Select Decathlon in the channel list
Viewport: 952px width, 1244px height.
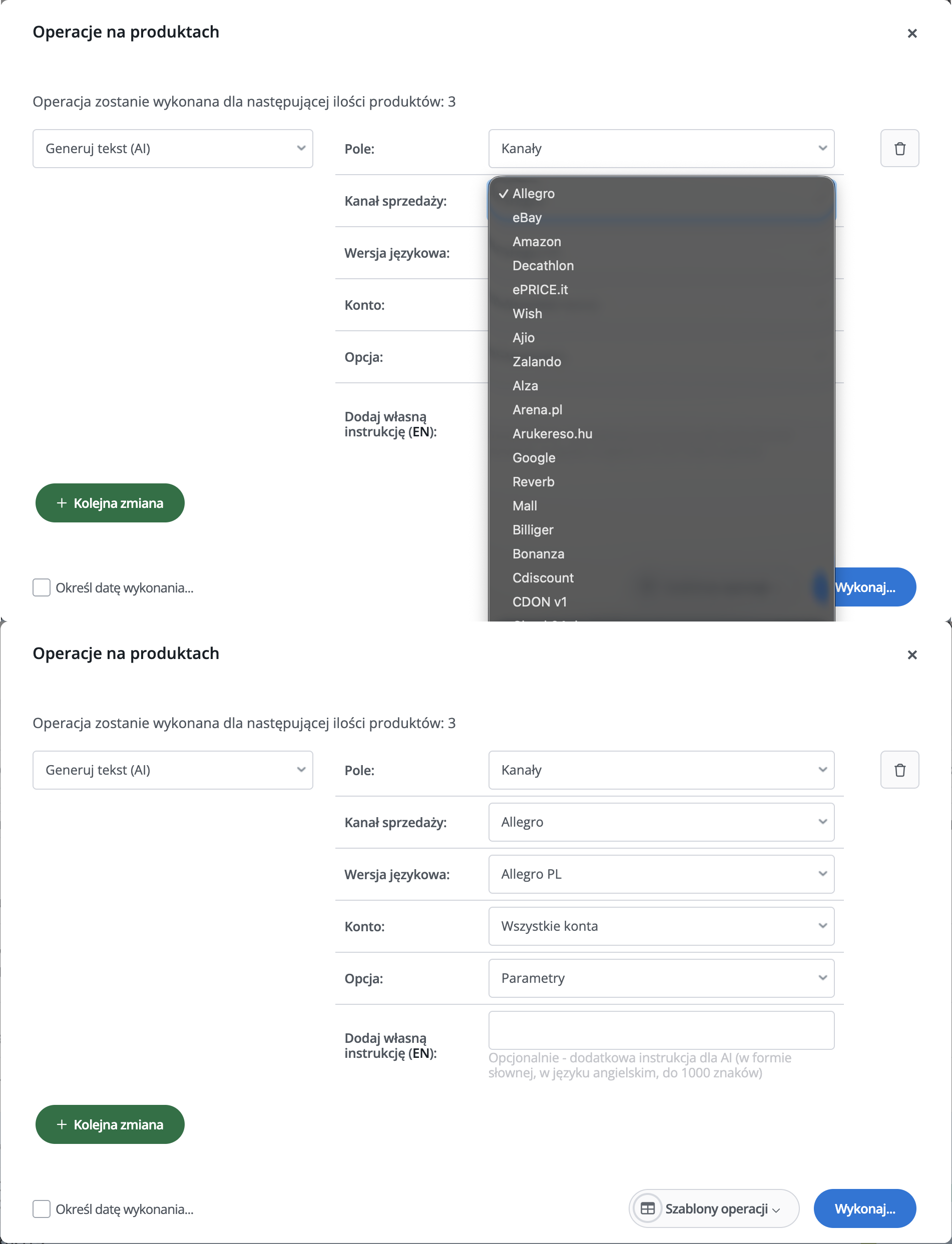pos(543,266)
